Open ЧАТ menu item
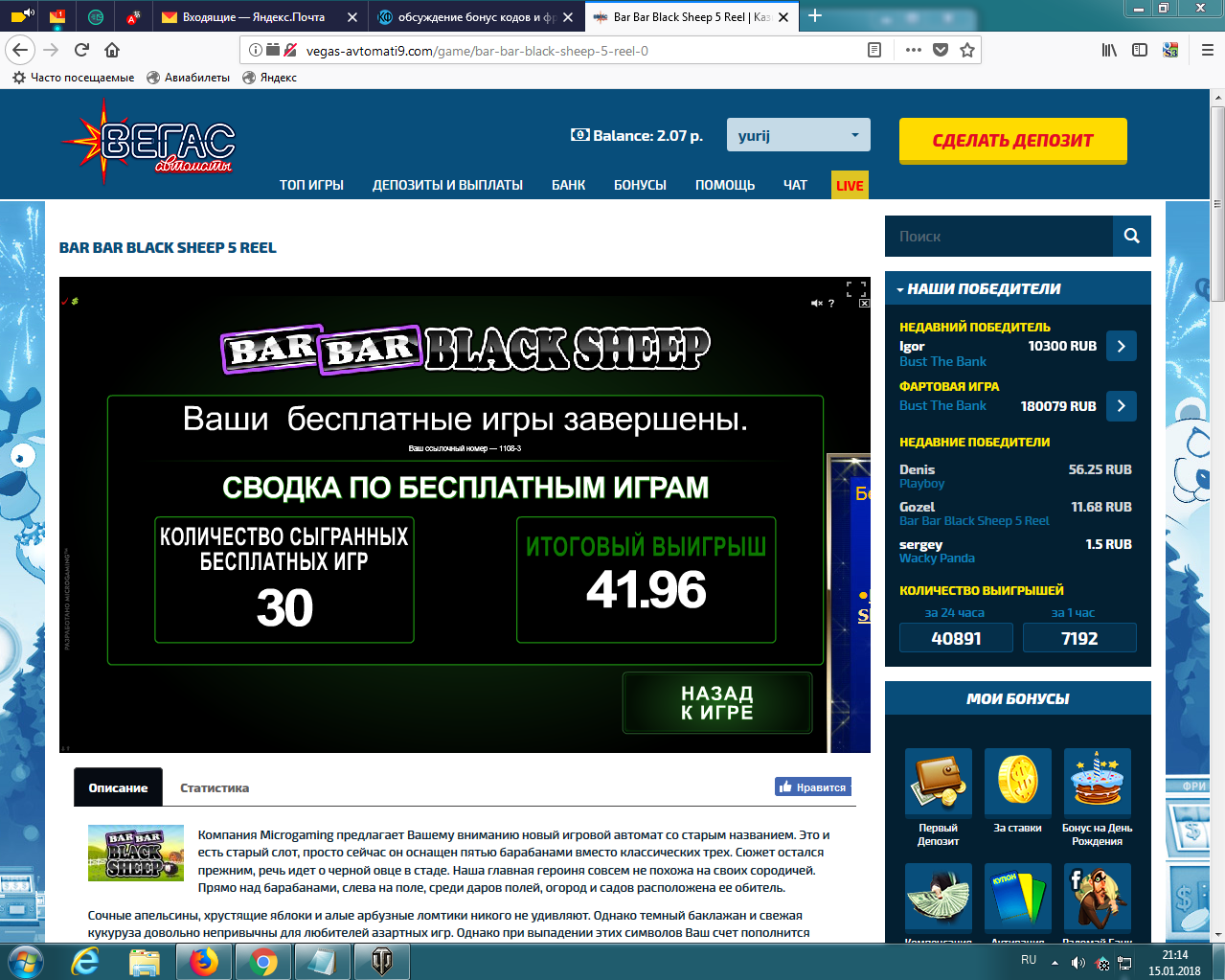 [x=795, y=185]
